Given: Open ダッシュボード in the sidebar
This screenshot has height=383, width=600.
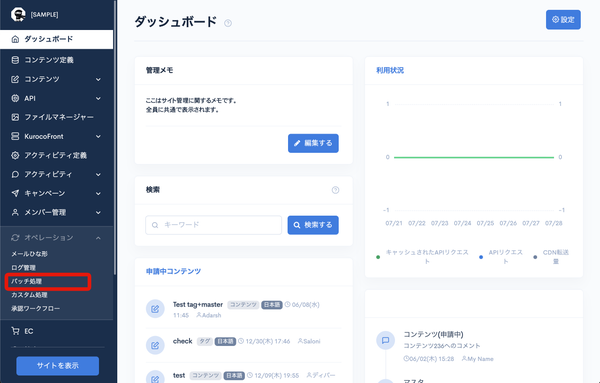Looking at the screenshot, I should click(57, 39).
